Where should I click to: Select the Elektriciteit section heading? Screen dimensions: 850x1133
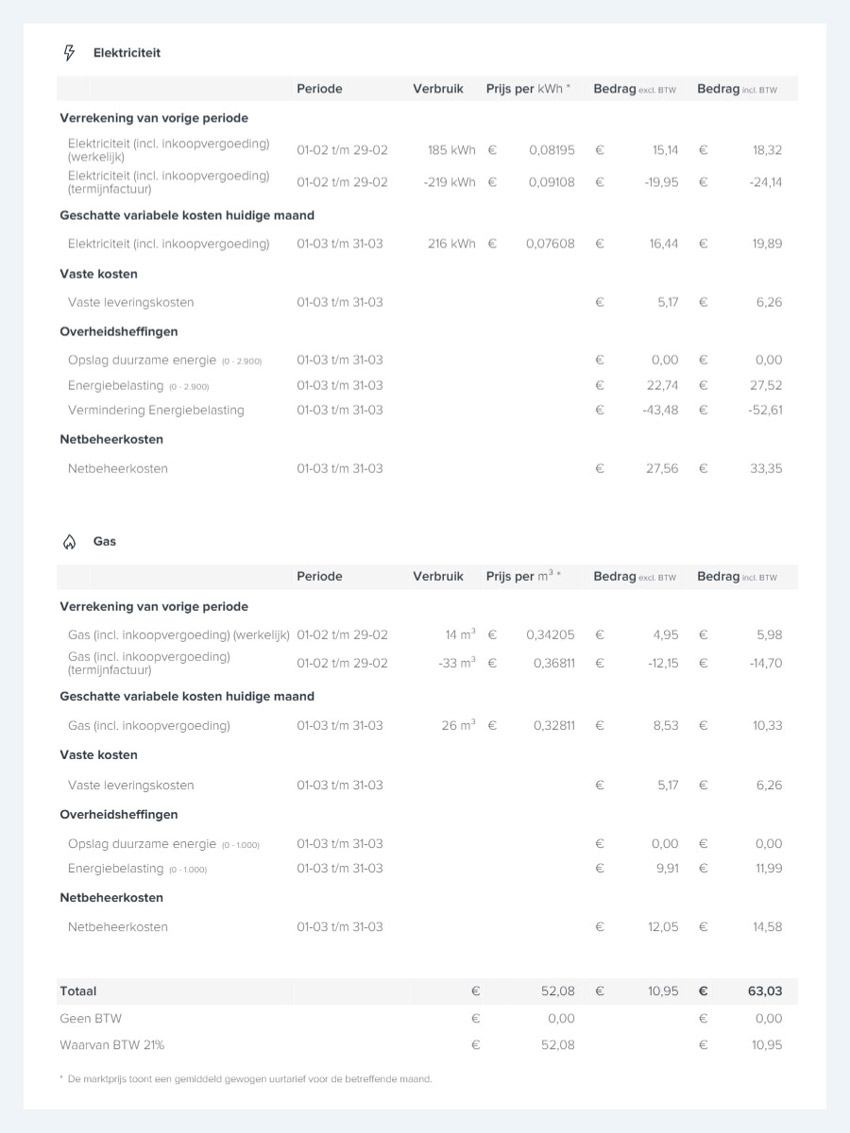click(126, 53)
